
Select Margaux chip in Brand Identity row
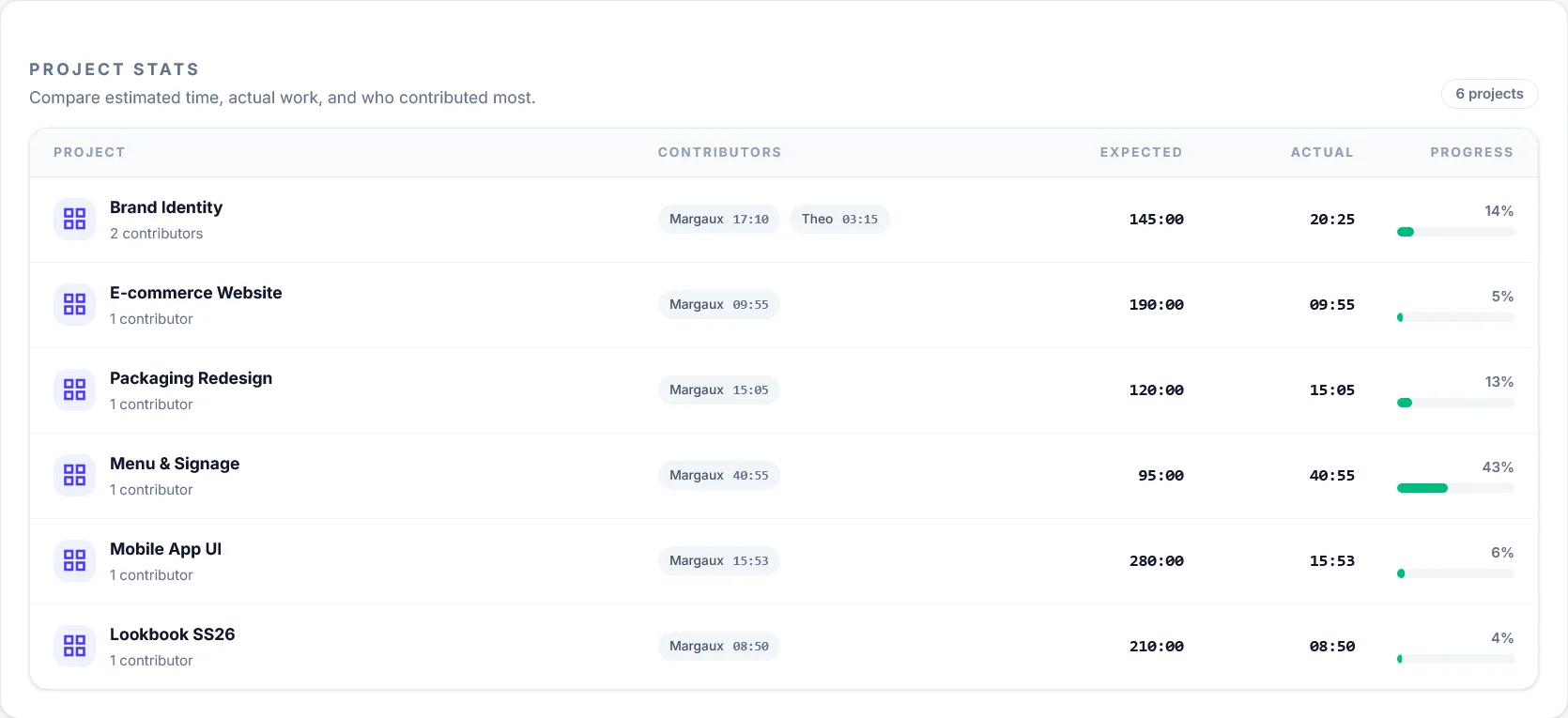coord(718,219)
